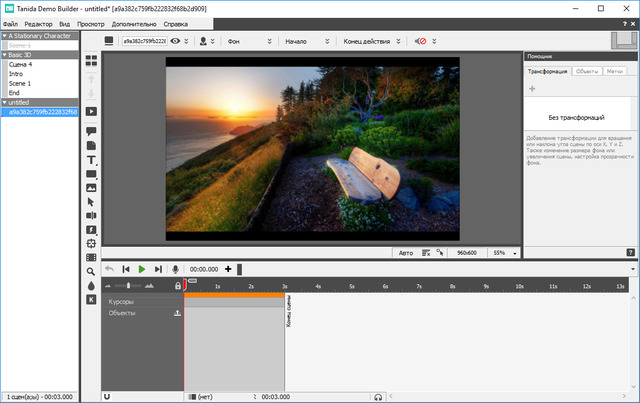Click the upload arrow icon on Объекты row
The image size is (640, 403).
[177, 313]
